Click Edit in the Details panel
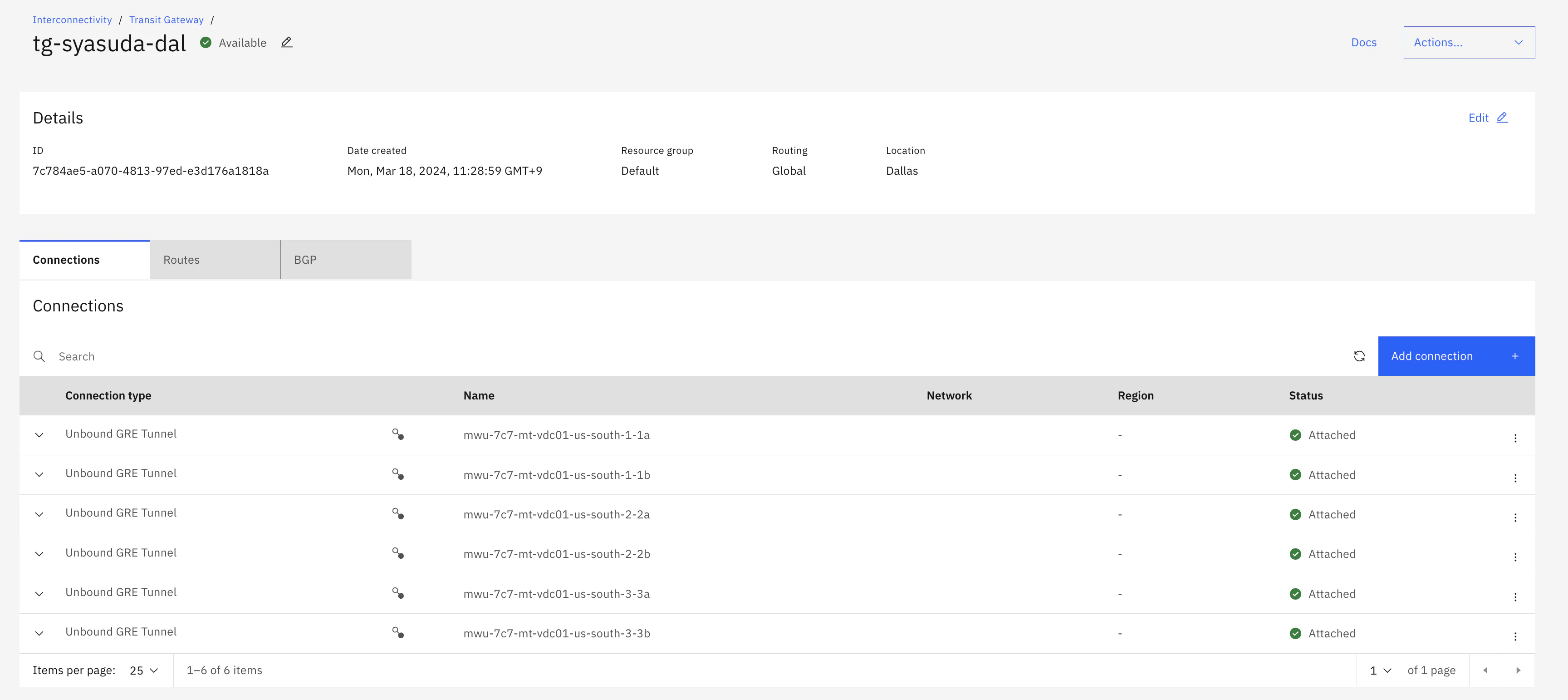 click(1488, 118)
